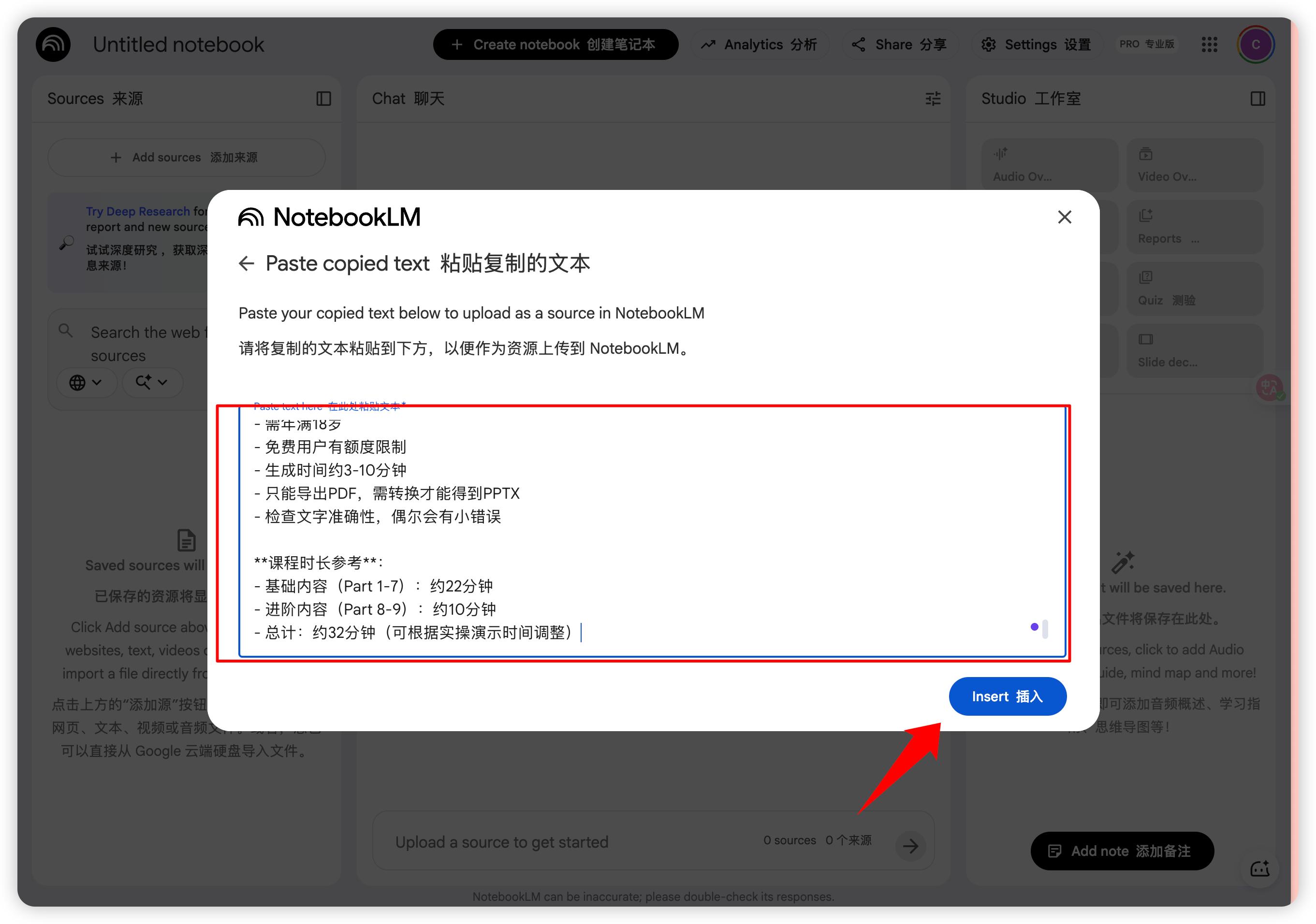1316x924 pixels.
Task: Expand the web source globe dropdown
Action: pyautogui.click(x=86, y=382)
